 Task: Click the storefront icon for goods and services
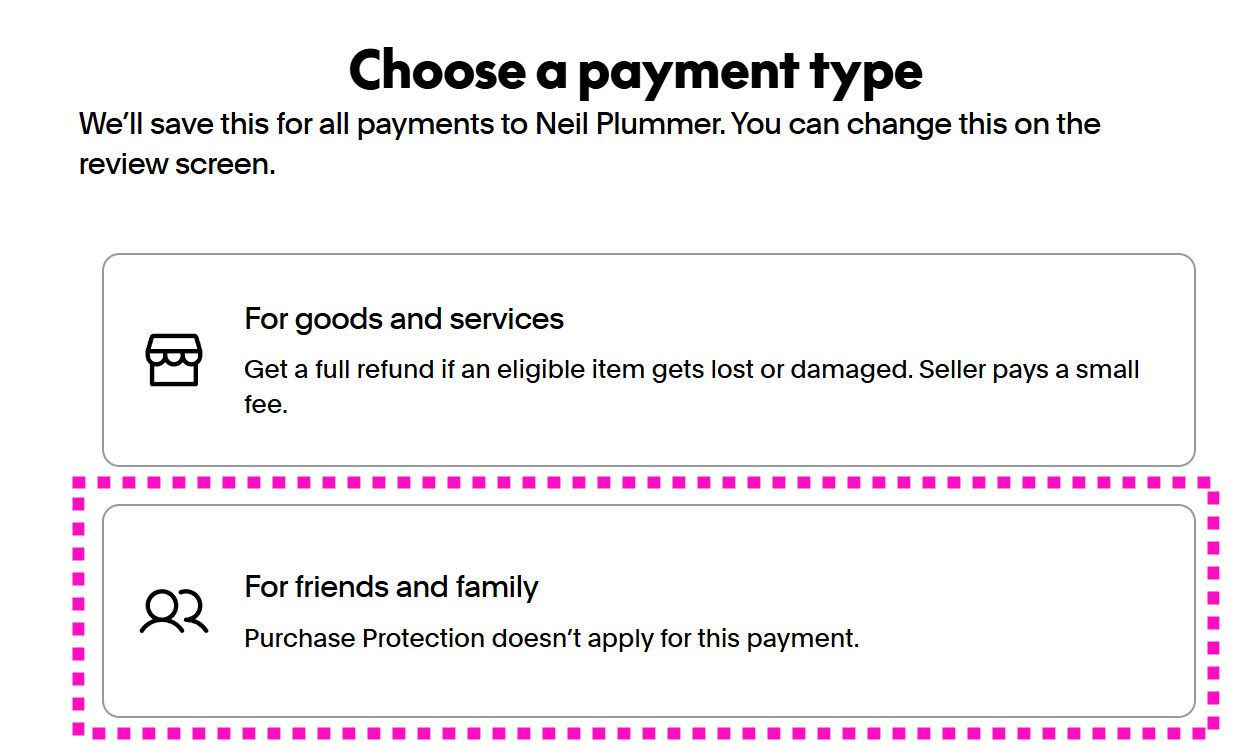point(174,360)
